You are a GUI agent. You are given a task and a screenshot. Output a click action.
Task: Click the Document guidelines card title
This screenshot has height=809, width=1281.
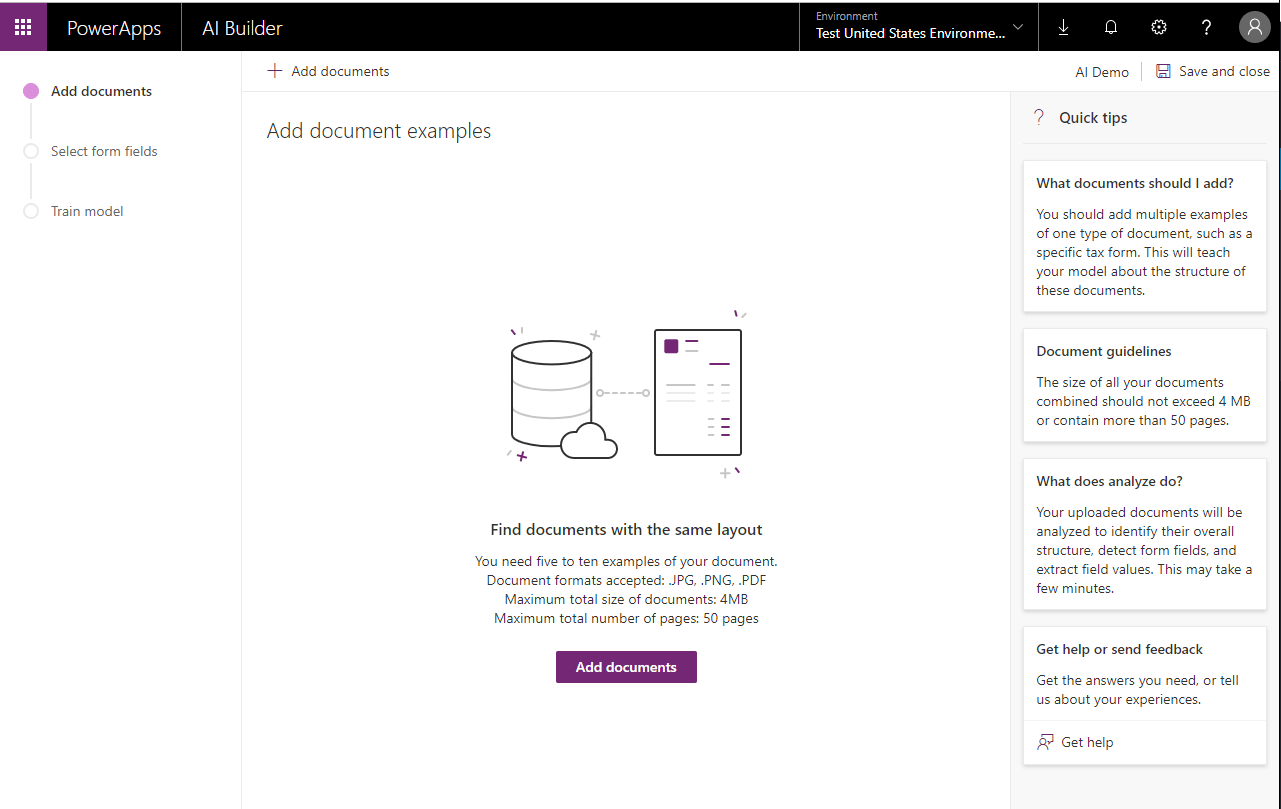(x=1104, y=351)
